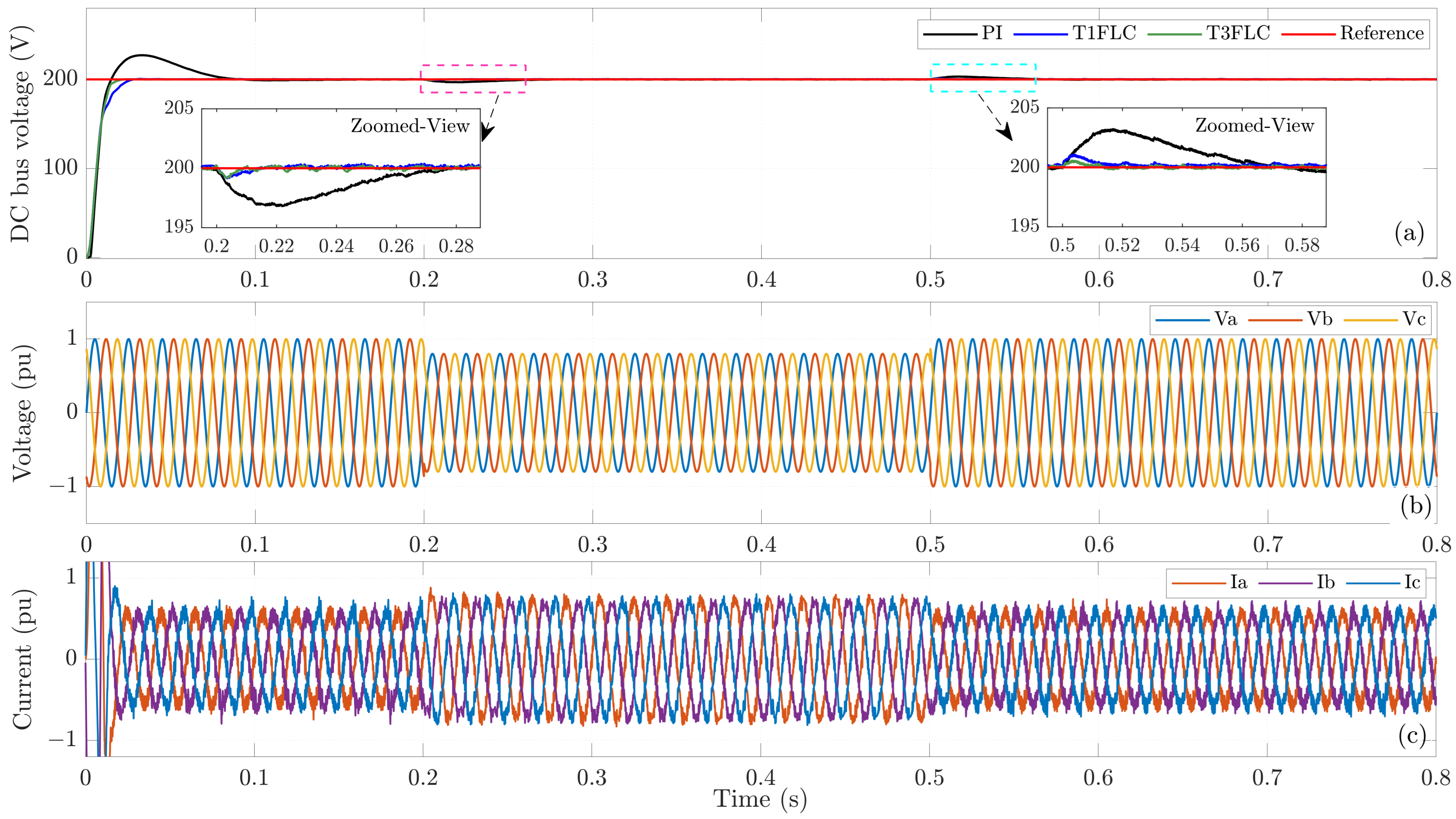Image resolution: width=1456 pixels, height=819 pixels.
Task: Click the PI legend entry
Action: click(x=963, y=33)
